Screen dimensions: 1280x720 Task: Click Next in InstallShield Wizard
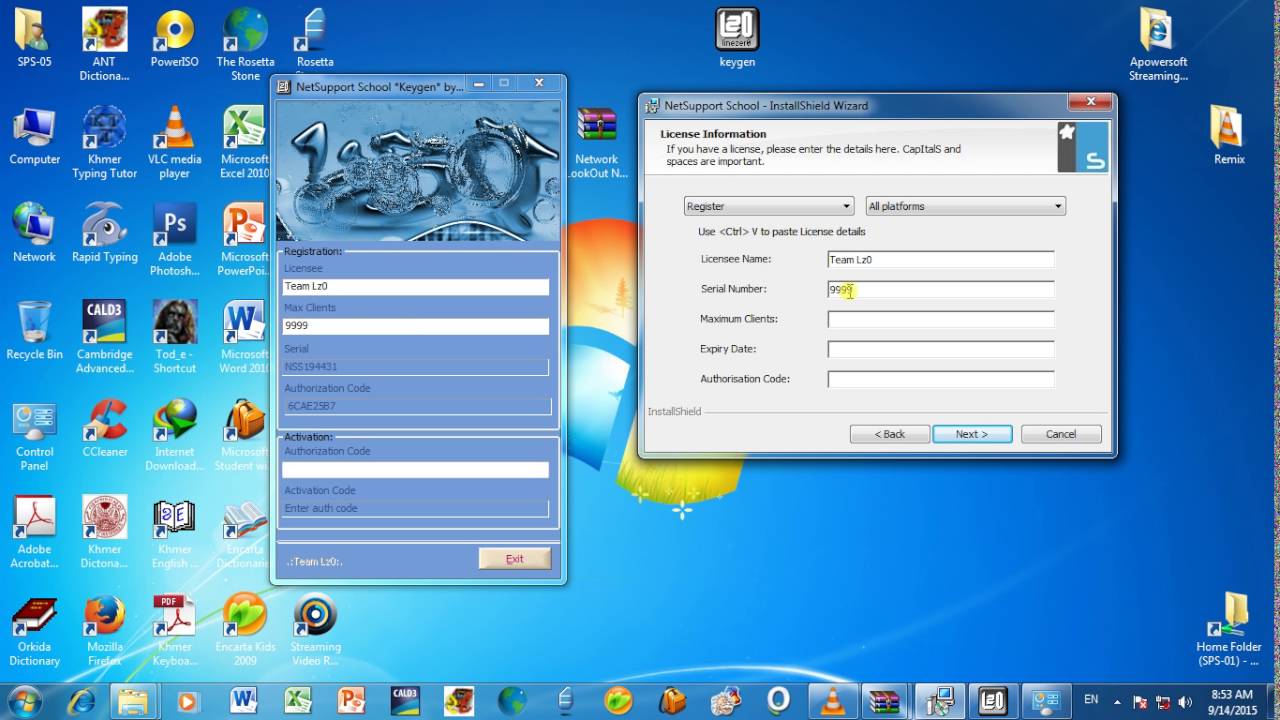(x=972, y=434)
